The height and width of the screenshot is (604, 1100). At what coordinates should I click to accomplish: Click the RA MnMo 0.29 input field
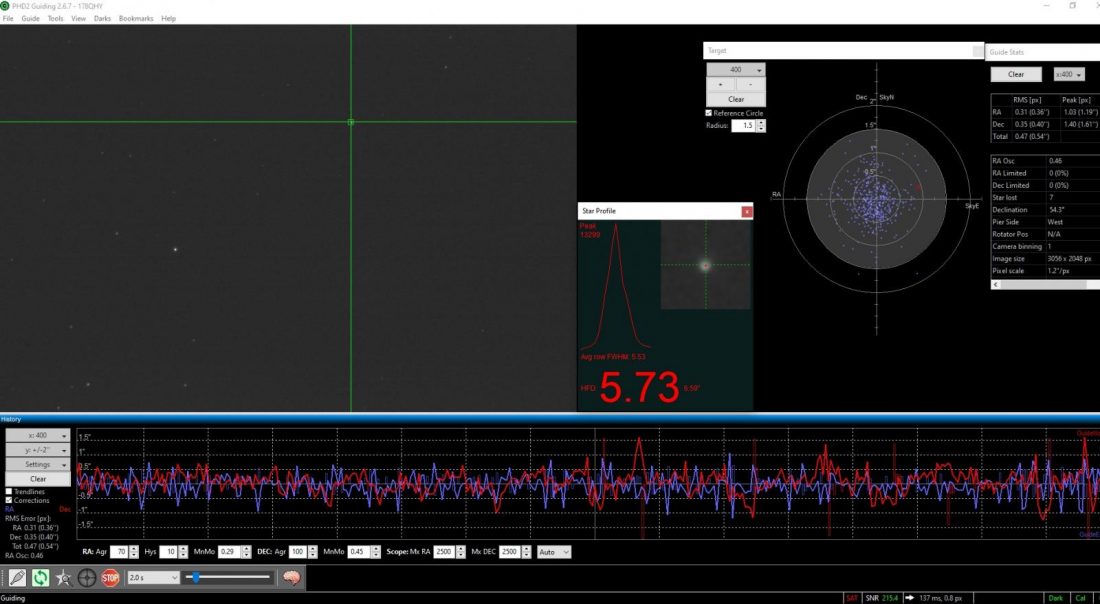229,552
